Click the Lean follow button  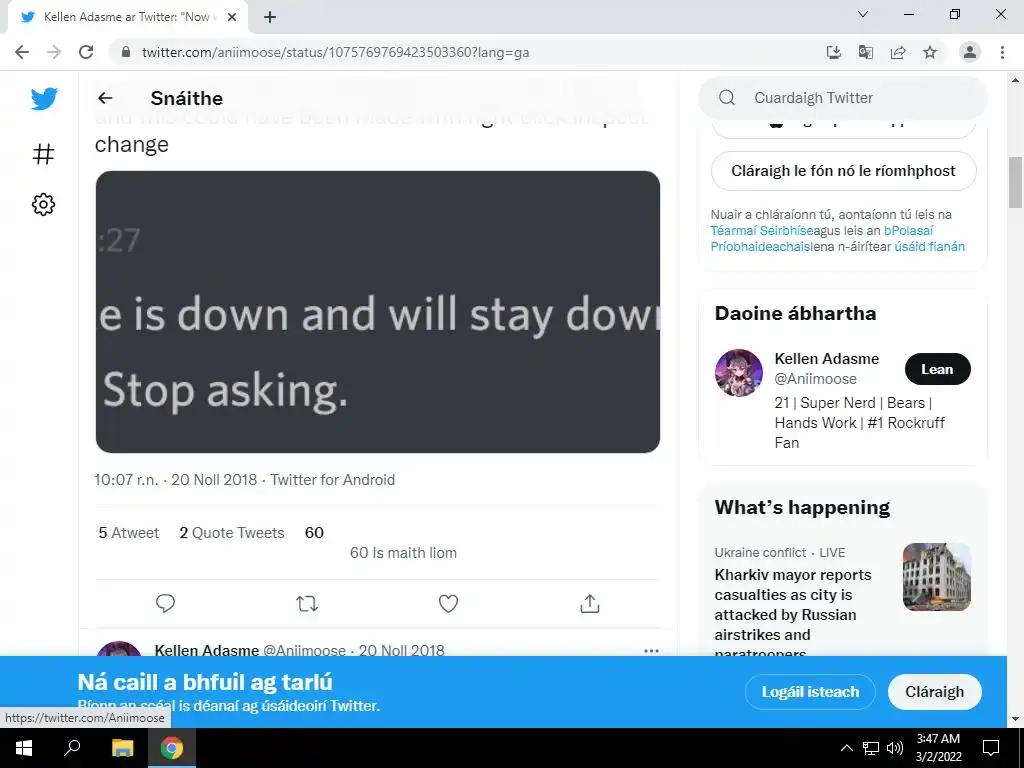tap(937, 369)
